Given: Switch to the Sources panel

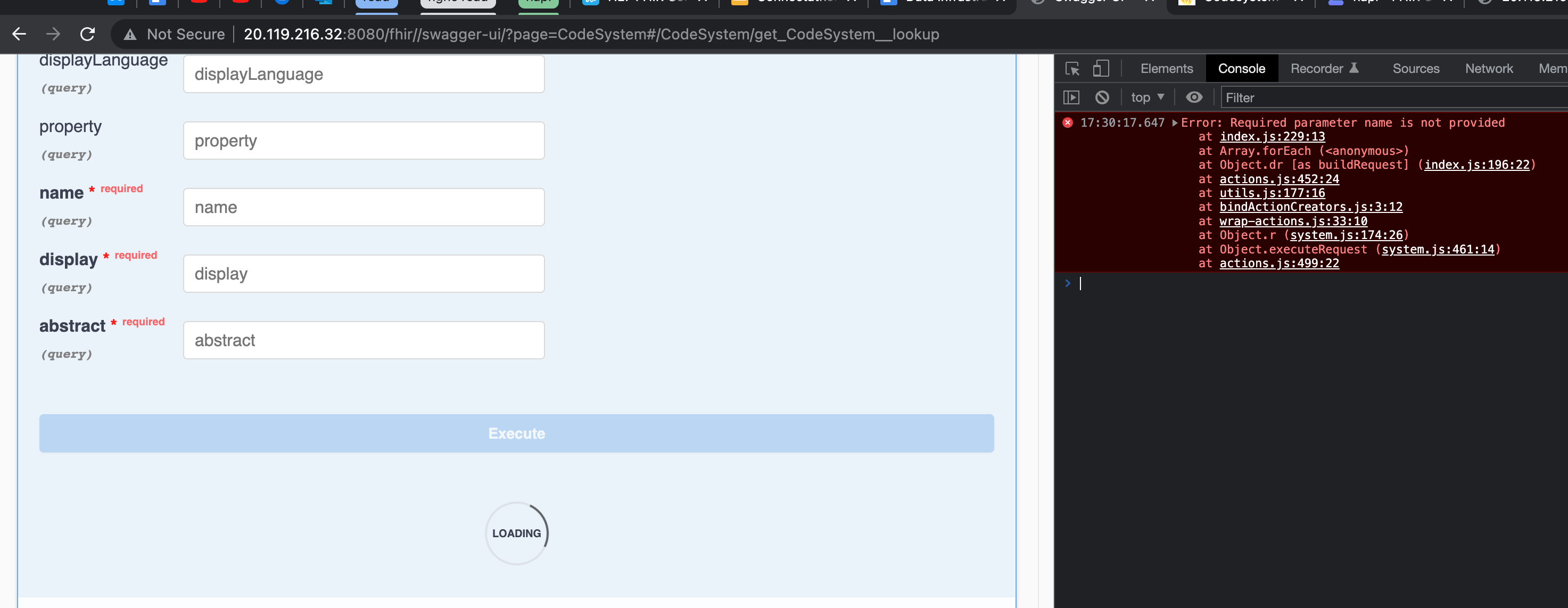Looking at the screenshot, I should click(1415, 68).
